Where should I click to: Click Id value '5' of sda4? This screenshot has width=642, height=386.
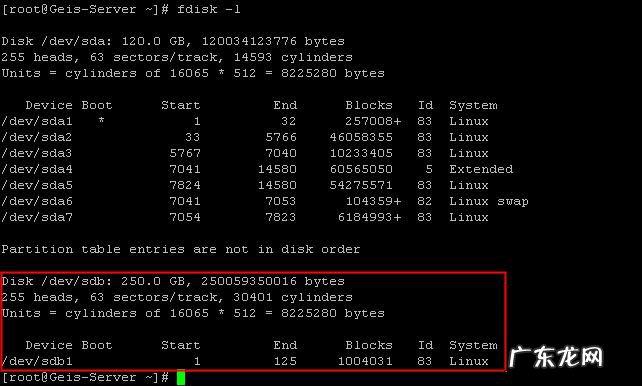(429, 169)
